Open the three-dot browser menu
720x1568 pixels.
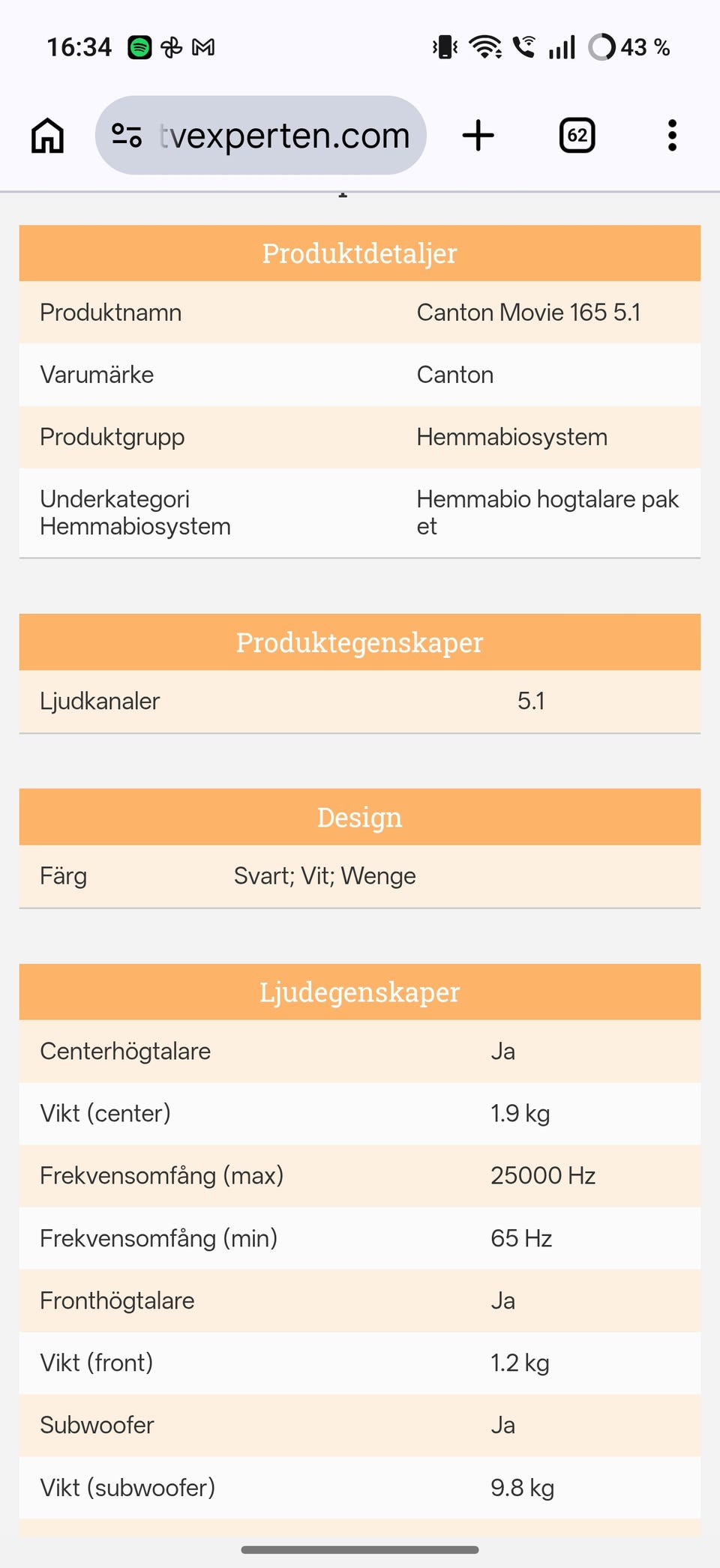tap(672, 136)
